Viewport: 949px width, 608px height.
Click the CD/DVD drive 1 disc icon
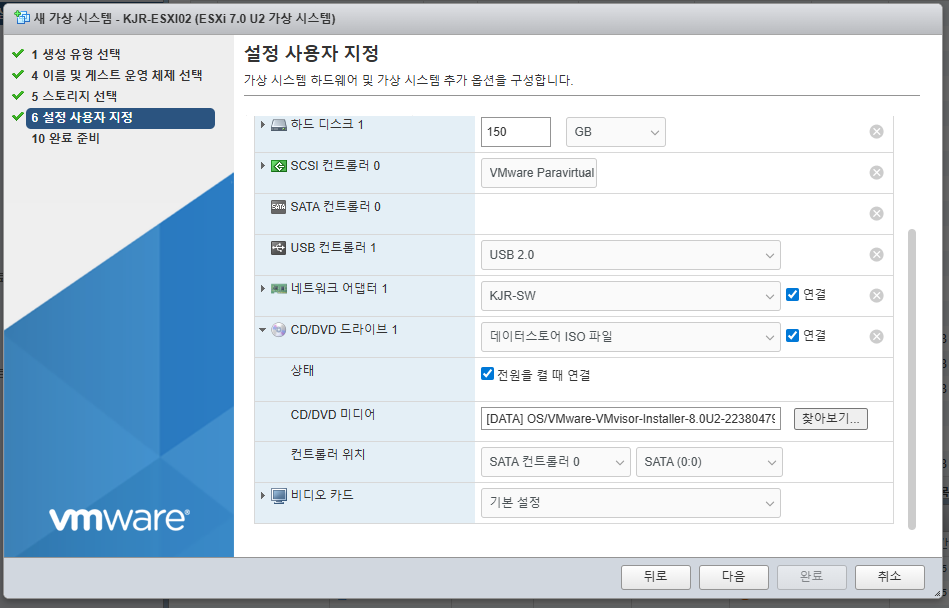[278, 330]
